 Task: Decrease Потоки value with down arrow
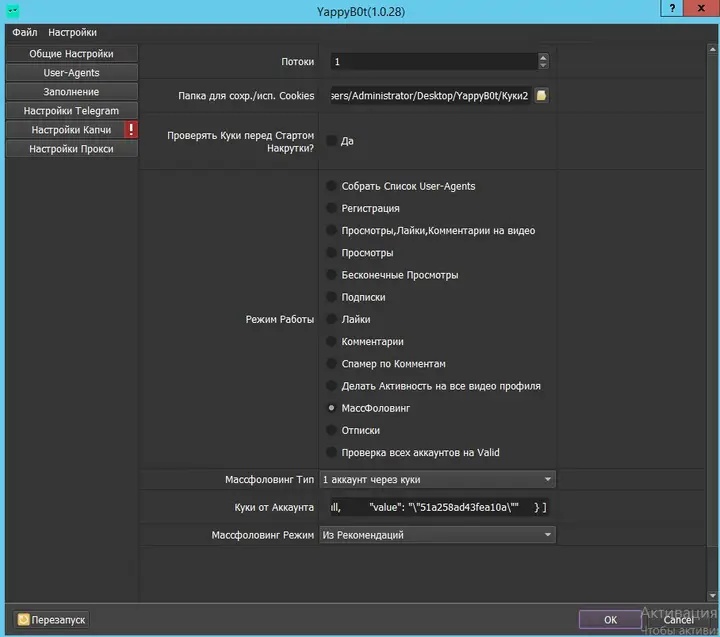[543, 65]
